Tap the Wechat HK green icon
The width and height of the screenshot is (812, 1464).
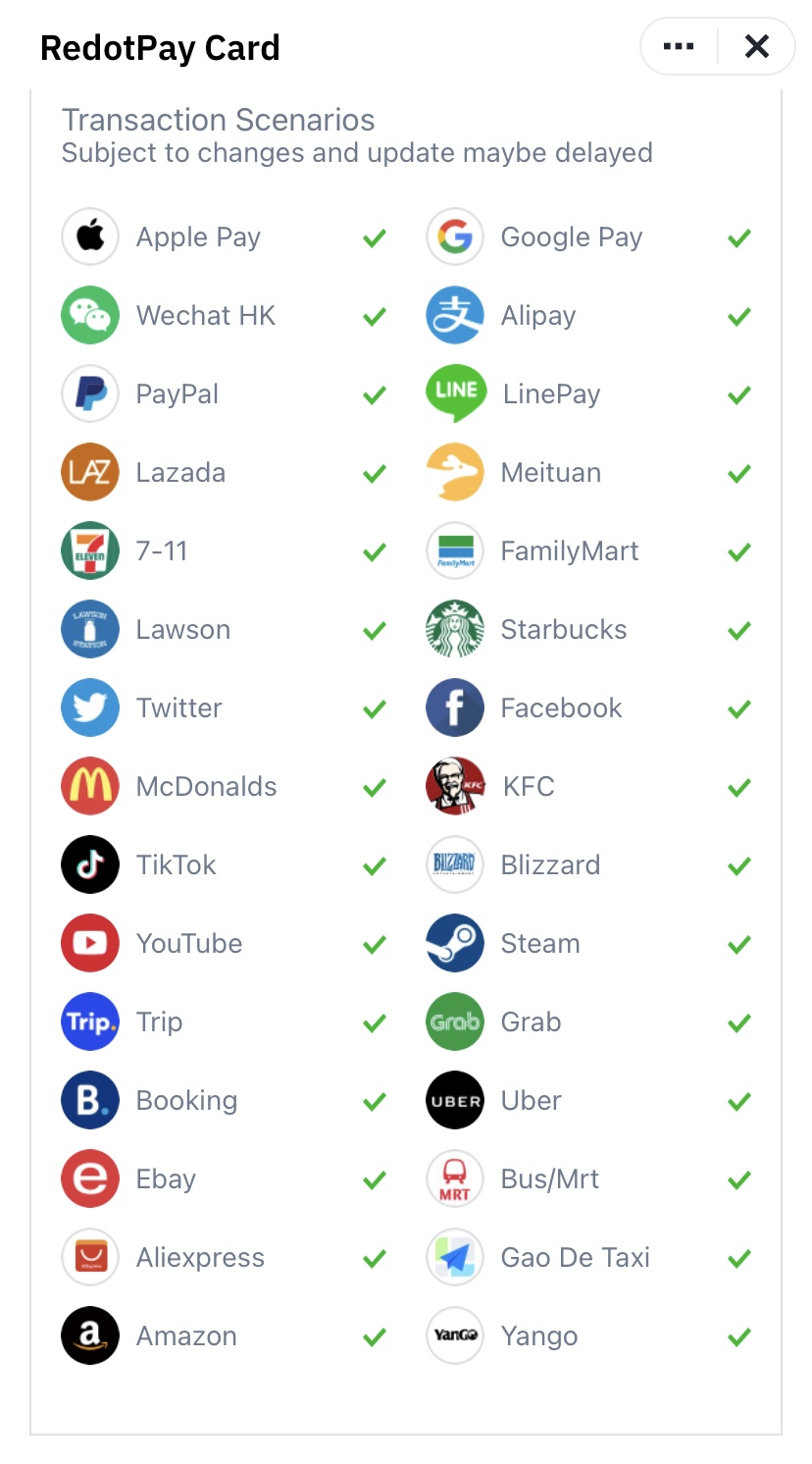pos(90,315)
